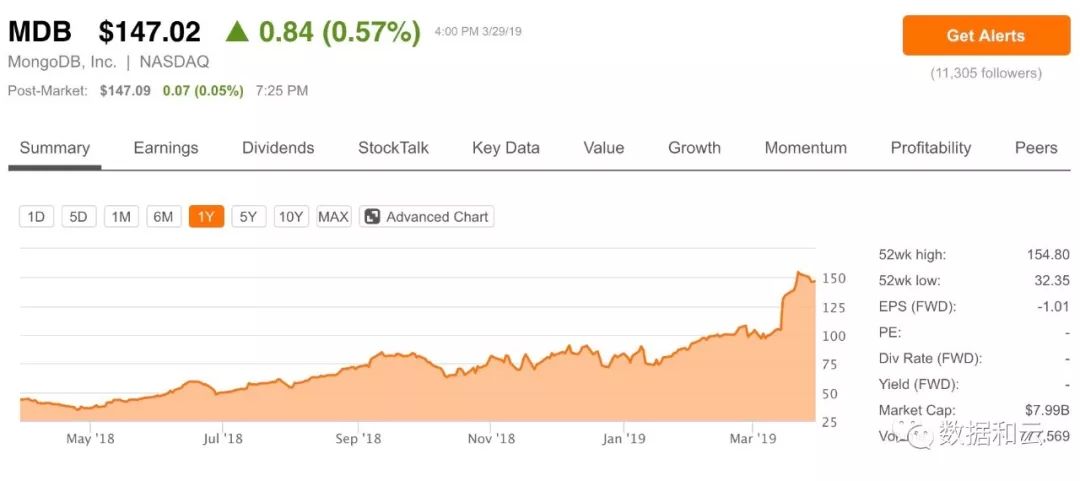Select the 1D time range

point(36,217)
